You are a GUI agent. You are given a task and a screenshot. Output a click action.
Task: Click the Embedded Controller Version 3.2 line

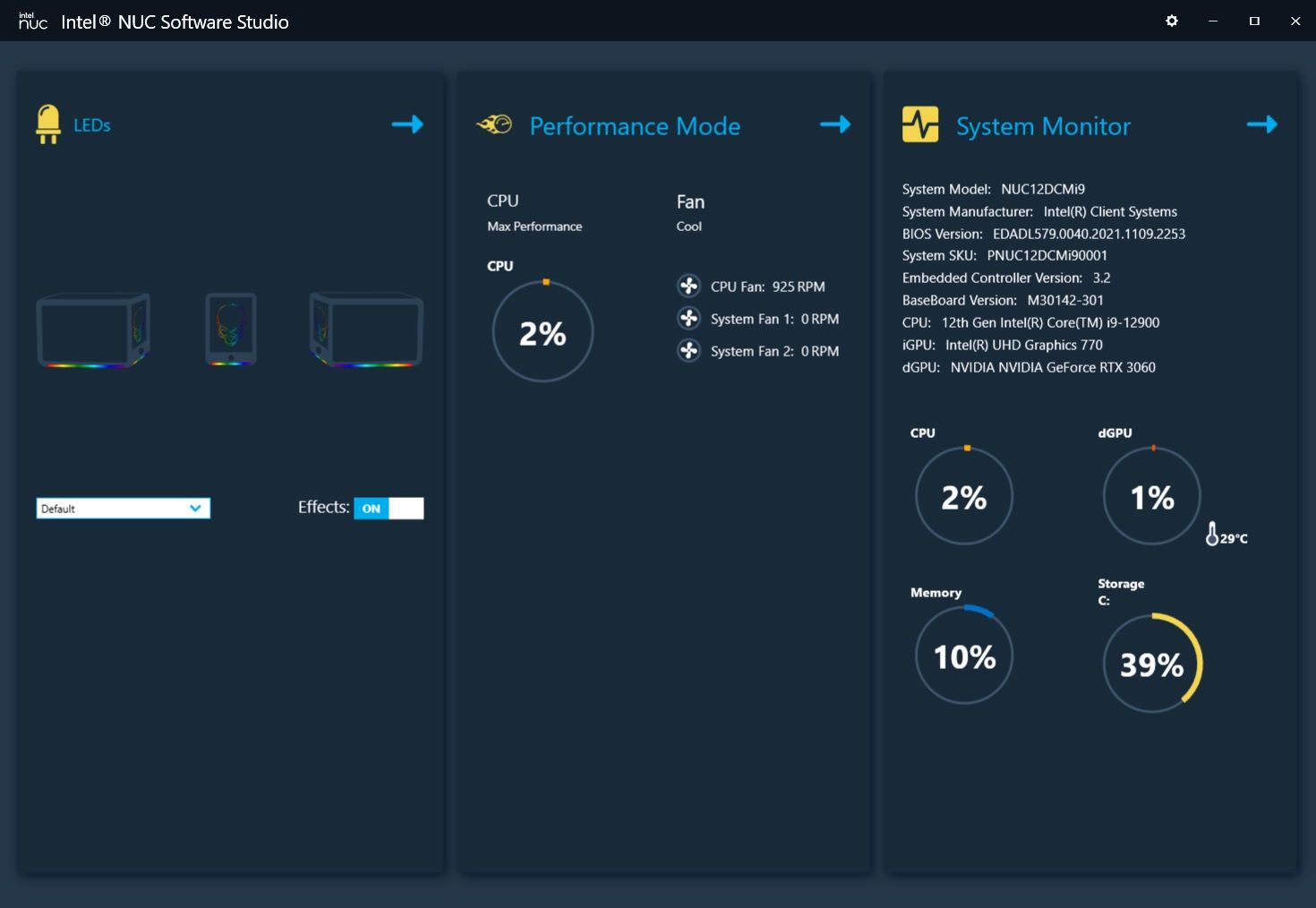point(1006,278)
